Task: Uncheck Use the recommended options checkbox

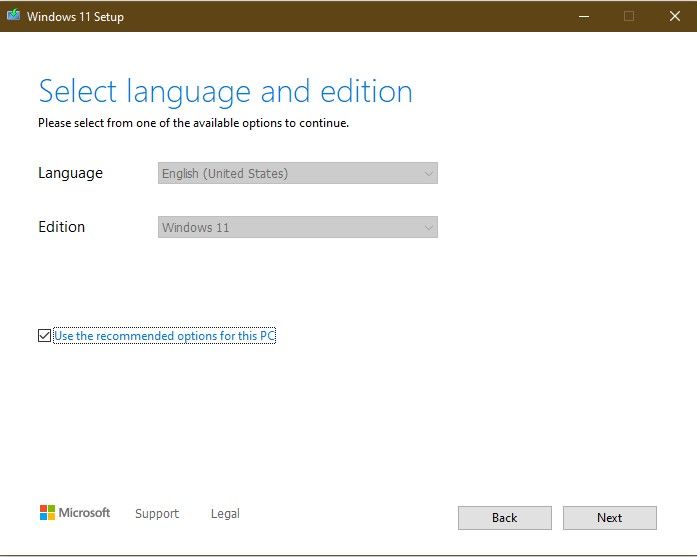Action: click(x=44, y=336)
